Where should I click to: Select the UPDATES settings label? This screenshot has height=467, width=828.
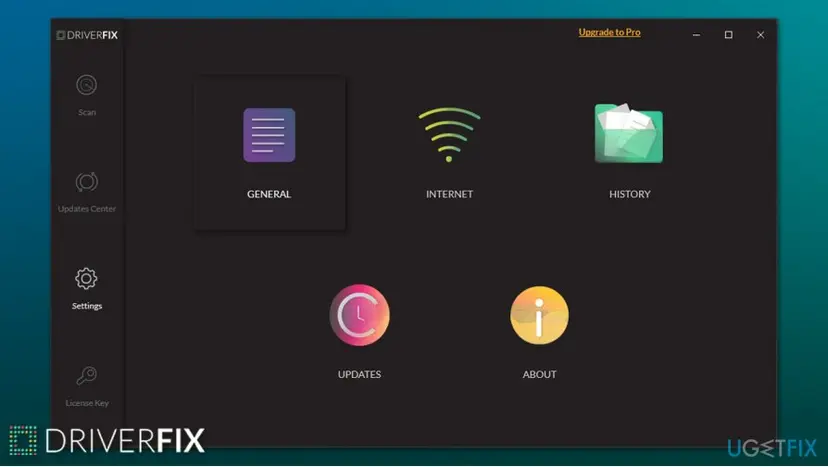click(359, 374)
